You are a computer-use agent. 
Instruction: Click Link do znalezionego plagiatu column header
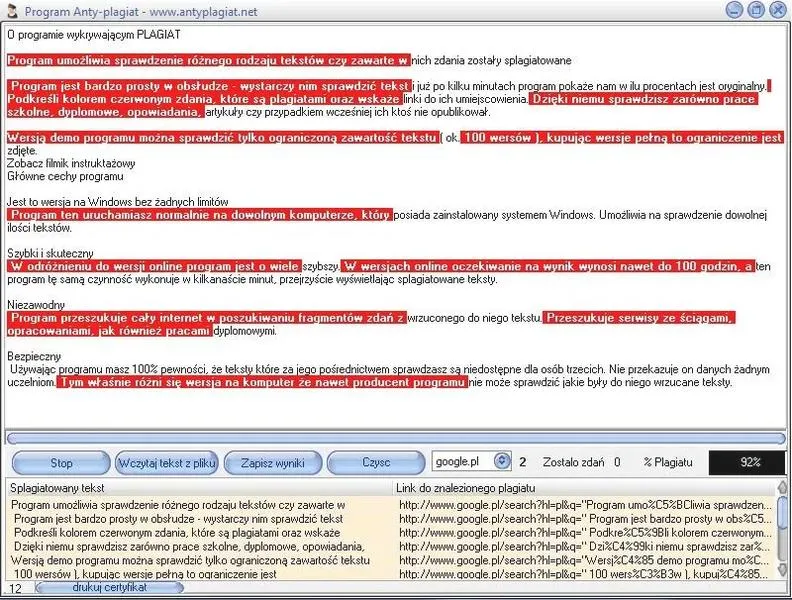pos(584,488)
